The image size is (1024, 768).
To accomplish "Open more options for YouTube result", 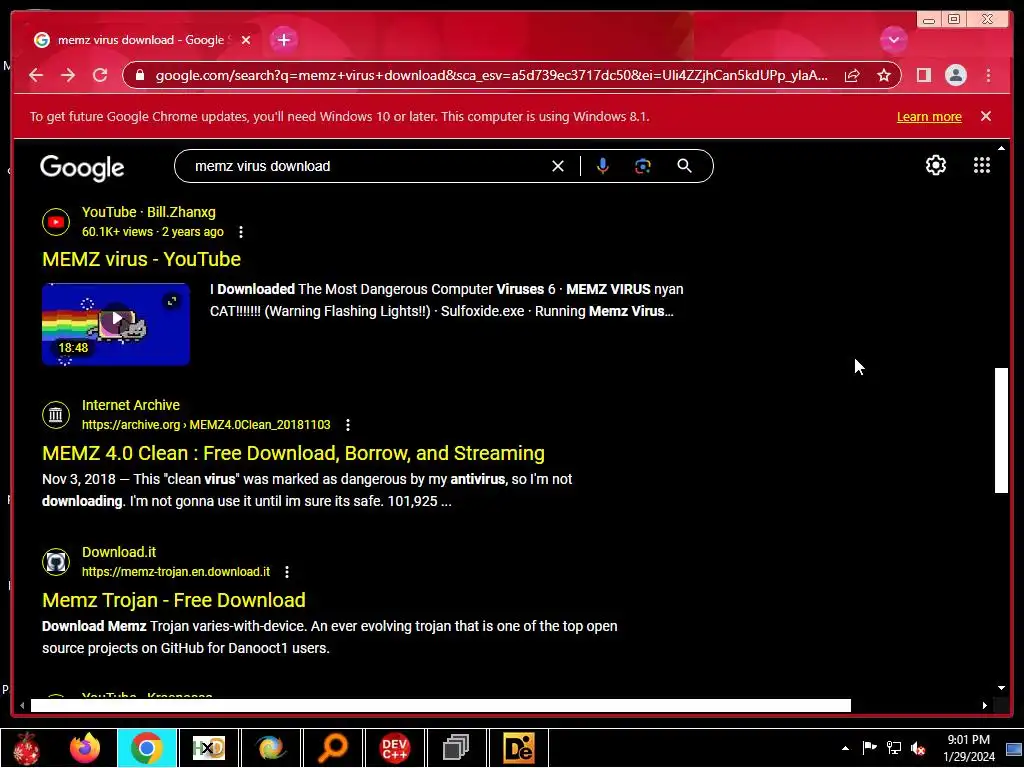I will [x=241, y=232].
